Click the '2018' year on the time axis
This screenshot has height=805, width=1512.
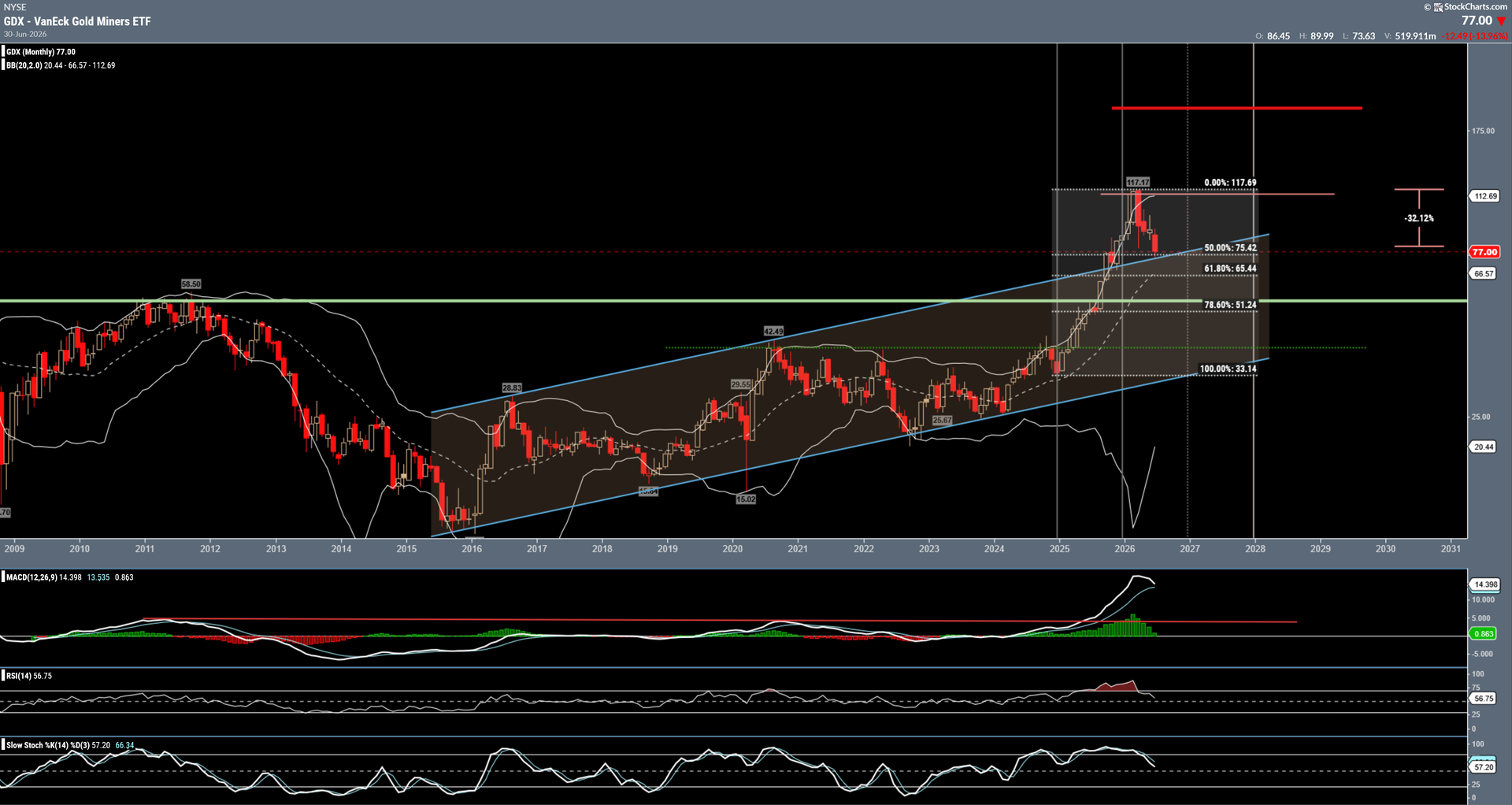coord(602,549)
